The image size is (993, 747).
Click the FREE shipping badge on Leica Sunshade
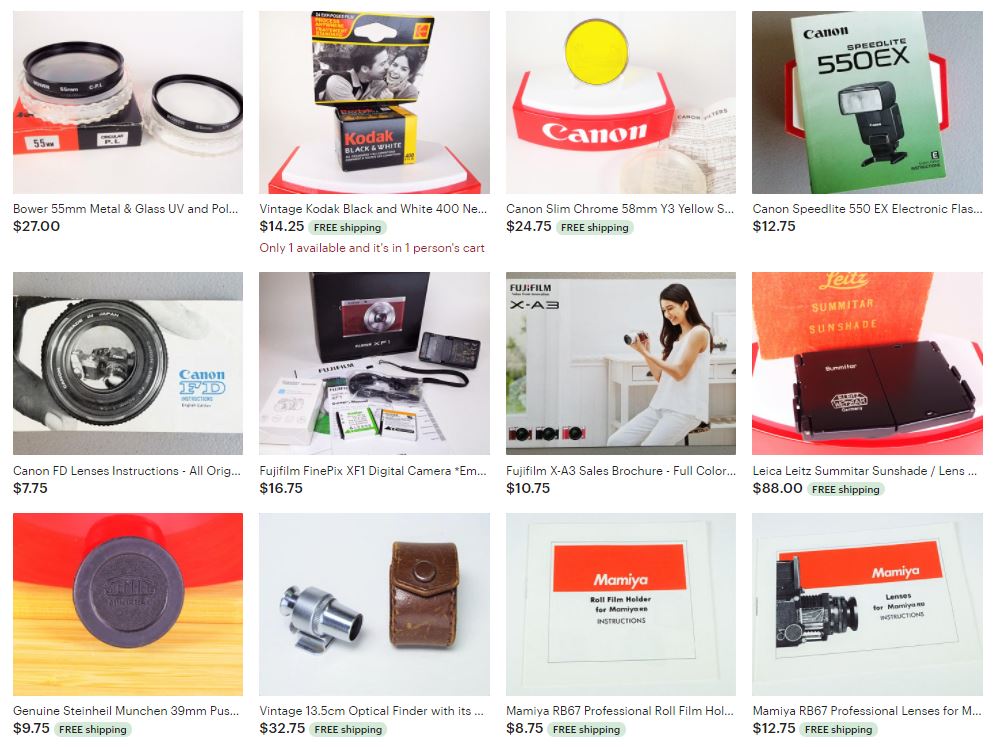845,489
